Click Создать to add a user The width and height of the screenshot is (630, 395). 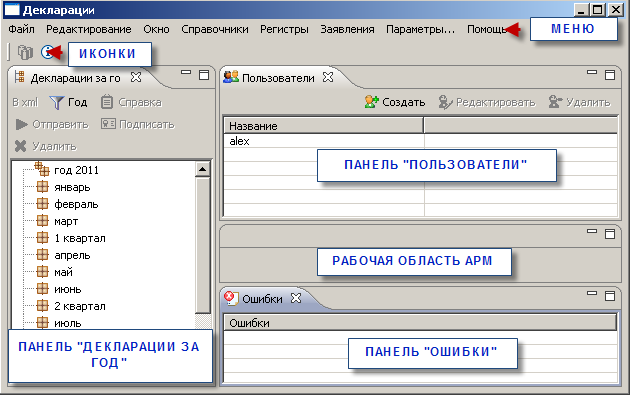[395, 102]
